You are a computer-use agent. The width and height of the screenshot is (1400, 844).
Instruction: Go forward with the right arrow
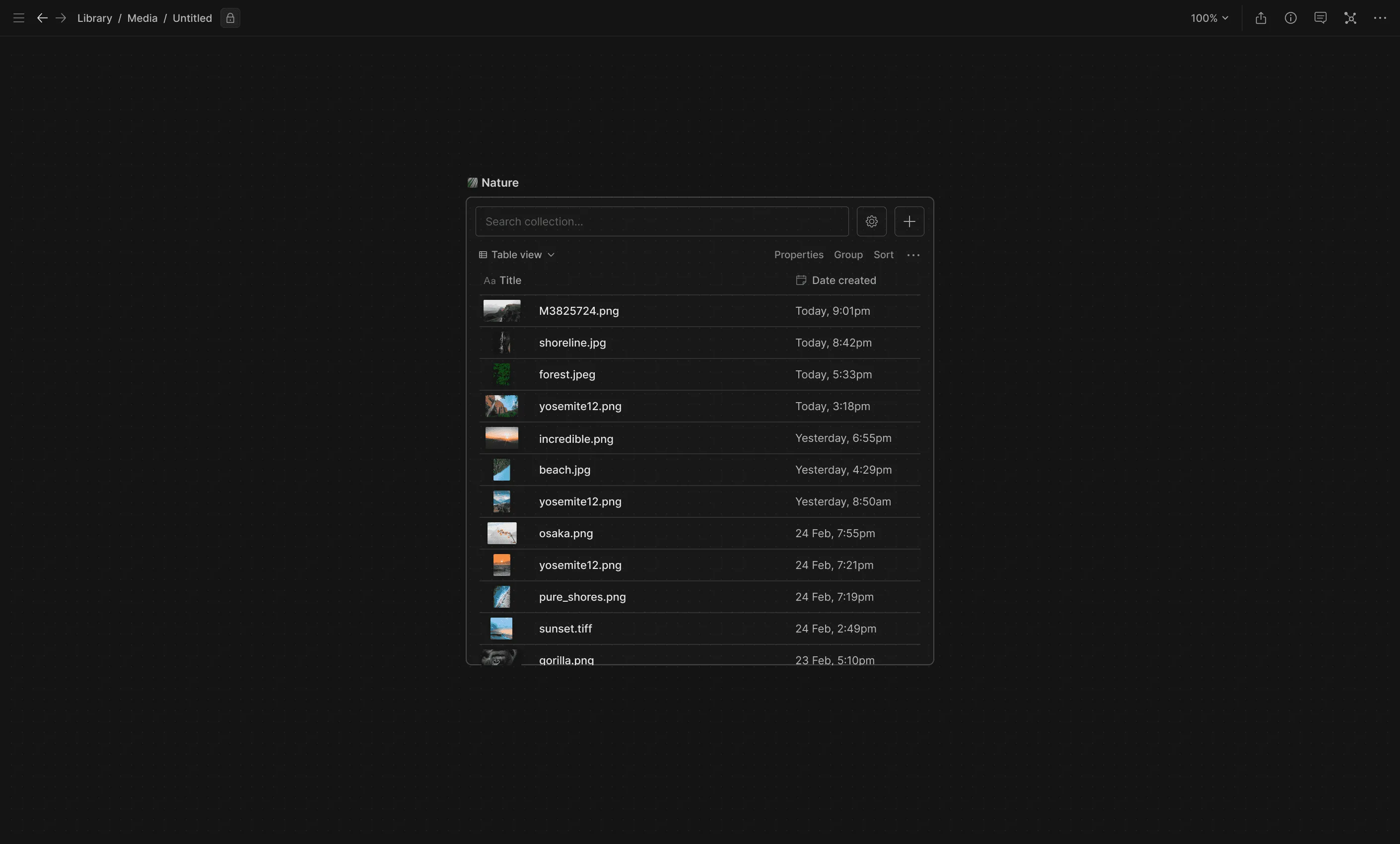[61, 18]
